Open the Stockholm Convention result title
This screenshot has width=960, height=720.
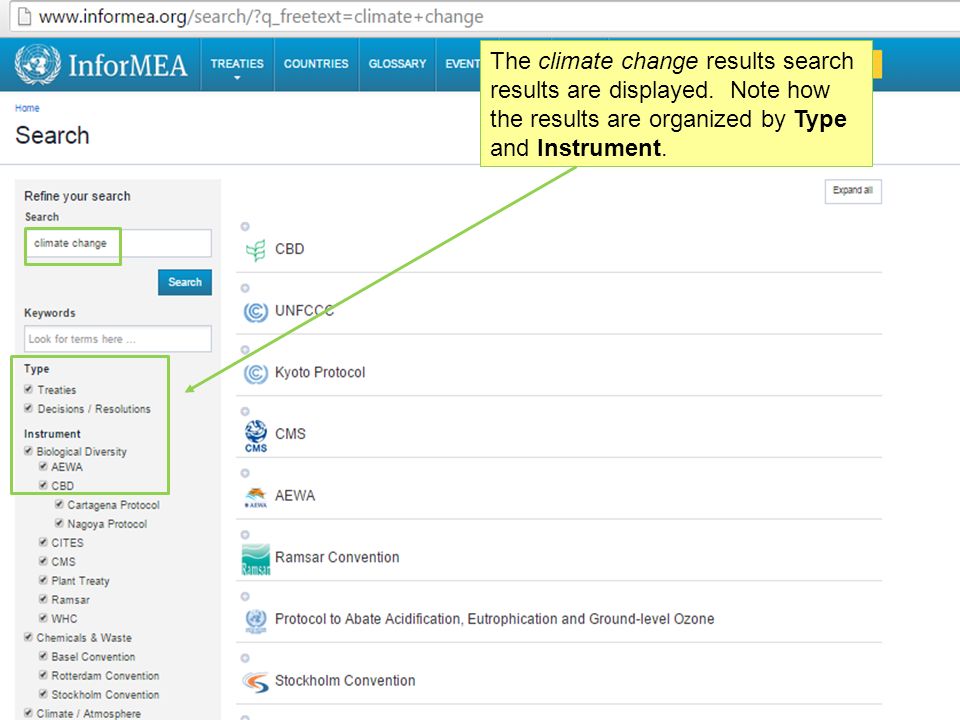[345, 680]
